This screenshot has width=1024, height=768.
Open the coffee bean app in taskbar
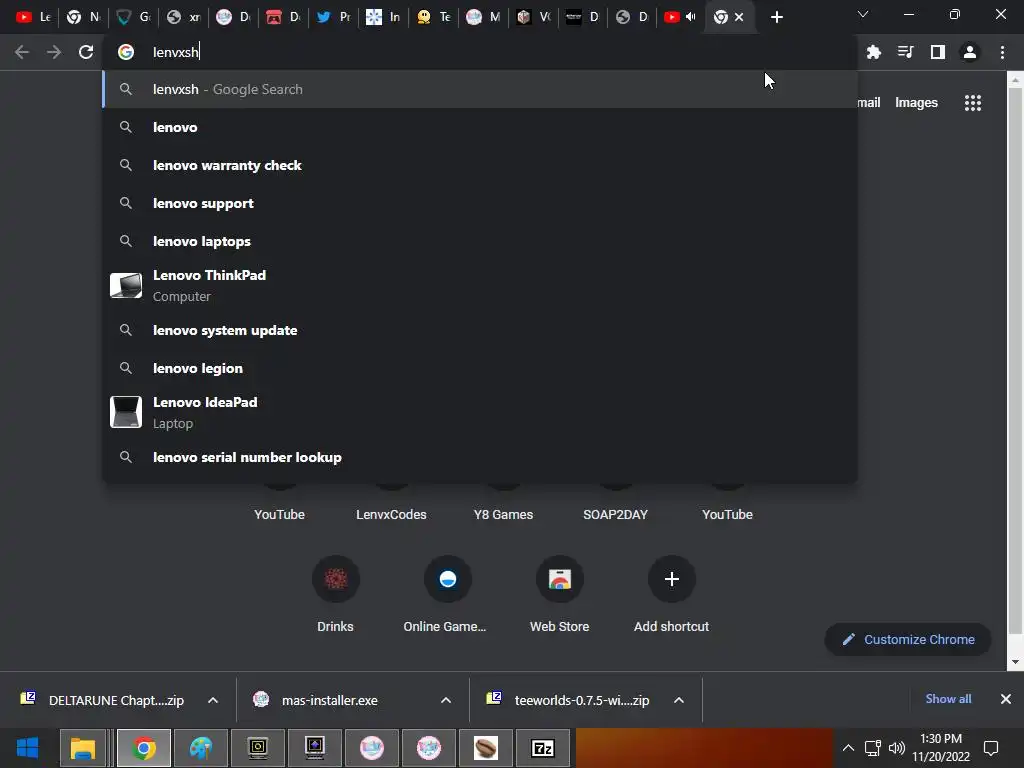(x=485, y=748)
